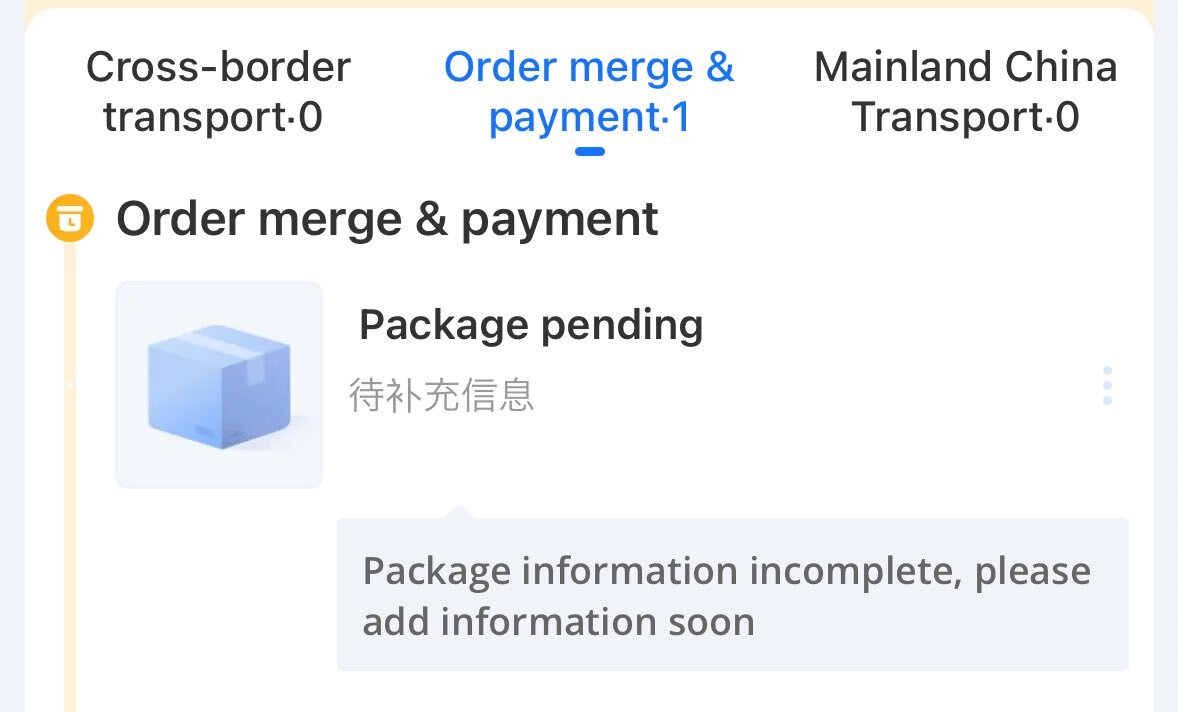Click the orange banner strip at top
Viewport: 1178px width, 712px height.
click(x=589, y=4)
